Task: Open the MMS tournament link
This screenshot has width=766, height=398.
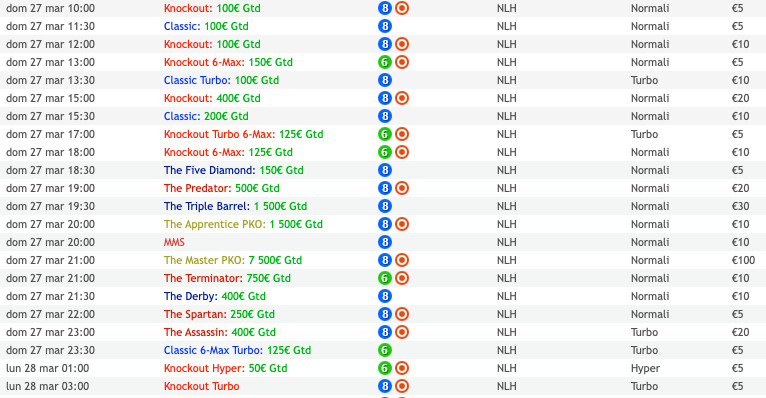Action: pyautogui.click(x=174, y=242)
